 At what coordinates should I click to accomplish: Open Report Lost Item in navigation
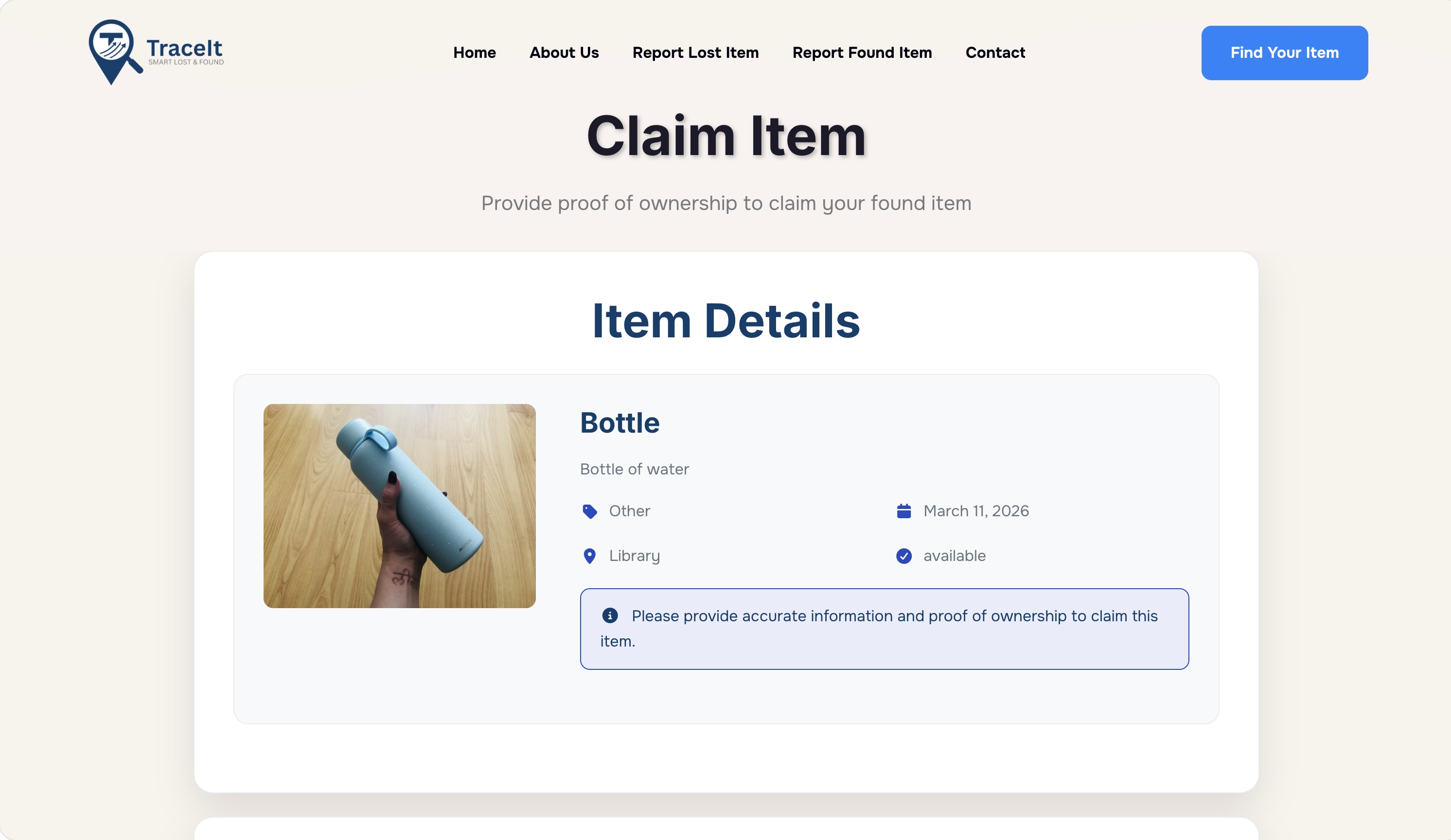(x=695, y=53)
